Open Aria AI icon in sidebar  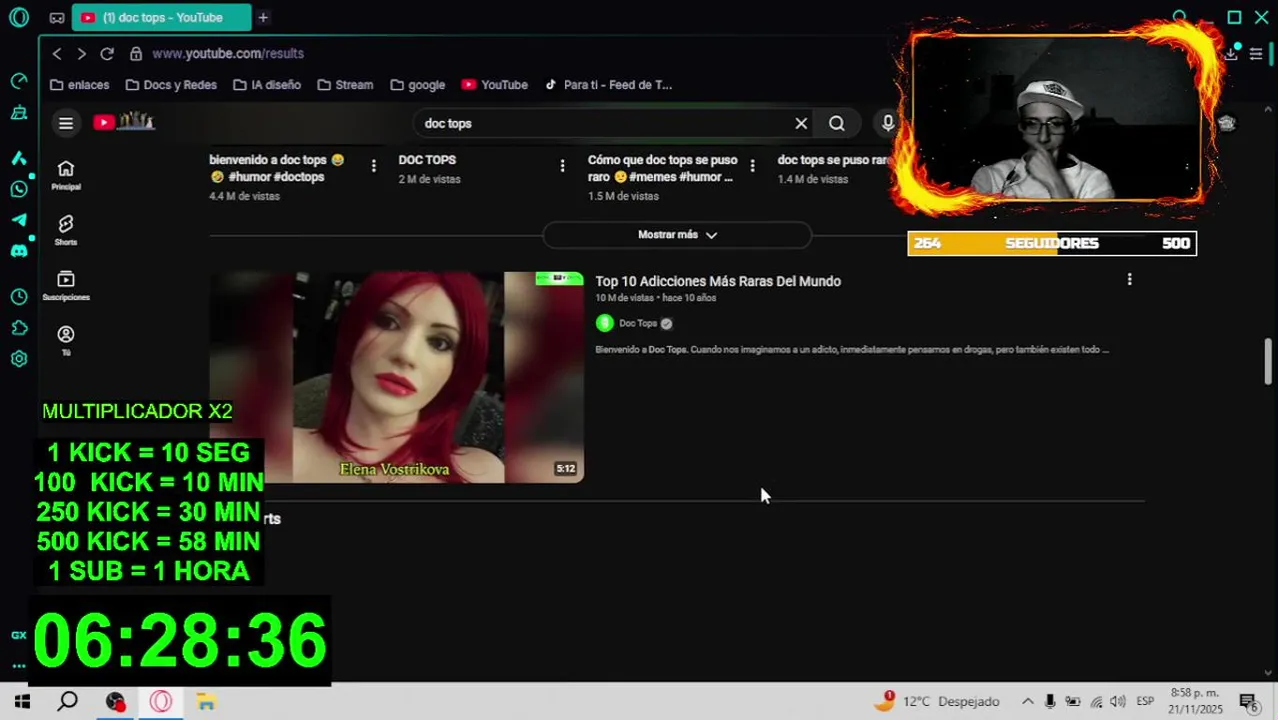pos(19,157)
